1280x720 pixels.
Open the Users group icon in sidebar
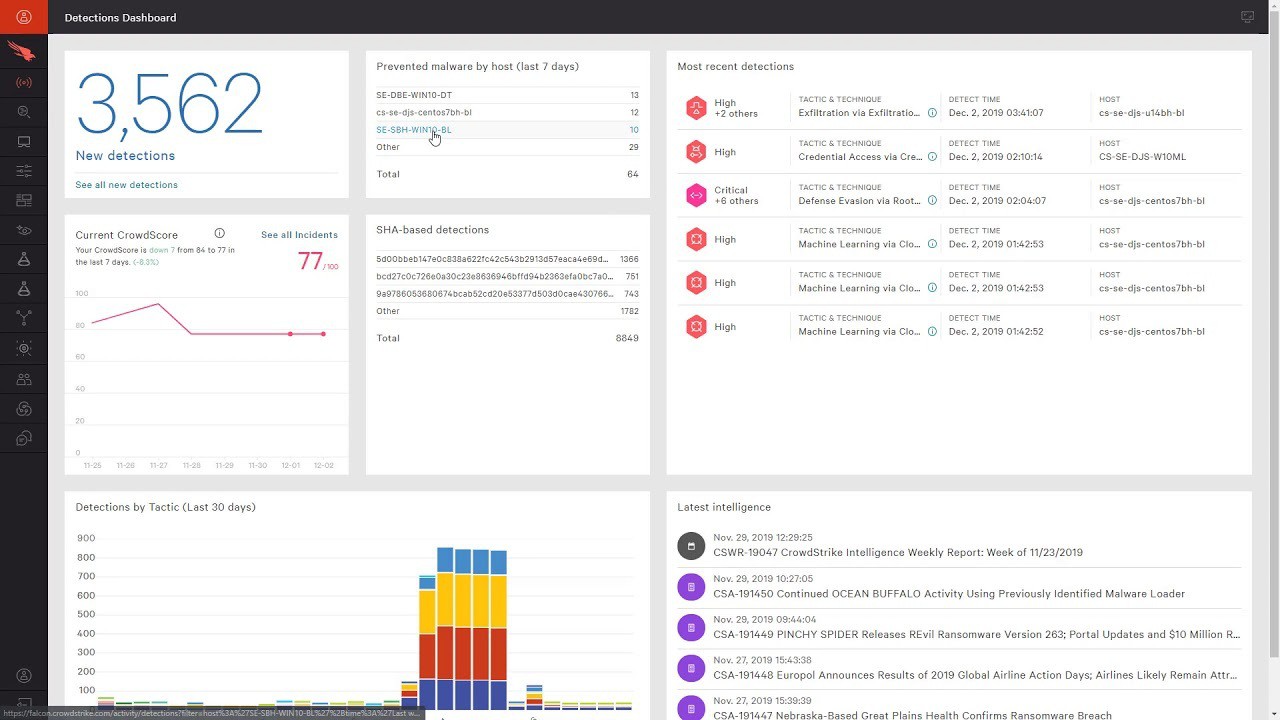(x=24, y=379)
